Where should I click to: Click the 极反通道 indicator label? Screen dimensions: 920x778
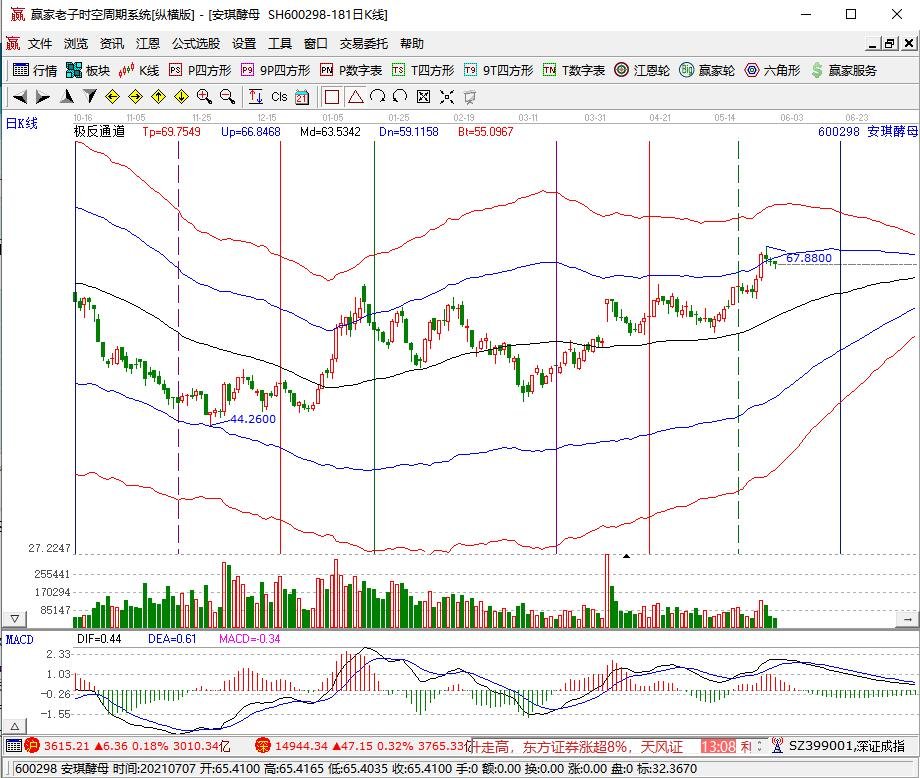coord(99,131)
